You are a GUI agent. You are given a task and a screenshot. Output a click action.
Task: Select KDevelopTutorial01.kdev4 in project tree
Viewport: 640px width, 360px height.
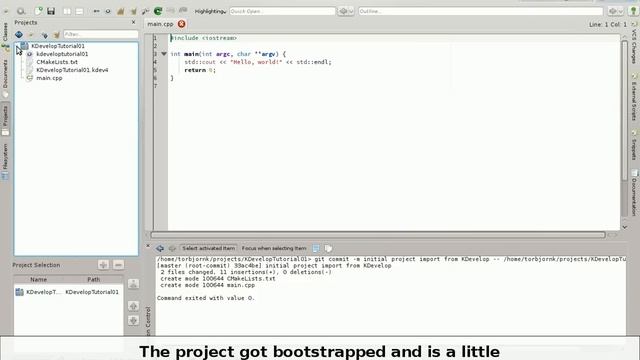pyautogui.click(x=72, y=70)
